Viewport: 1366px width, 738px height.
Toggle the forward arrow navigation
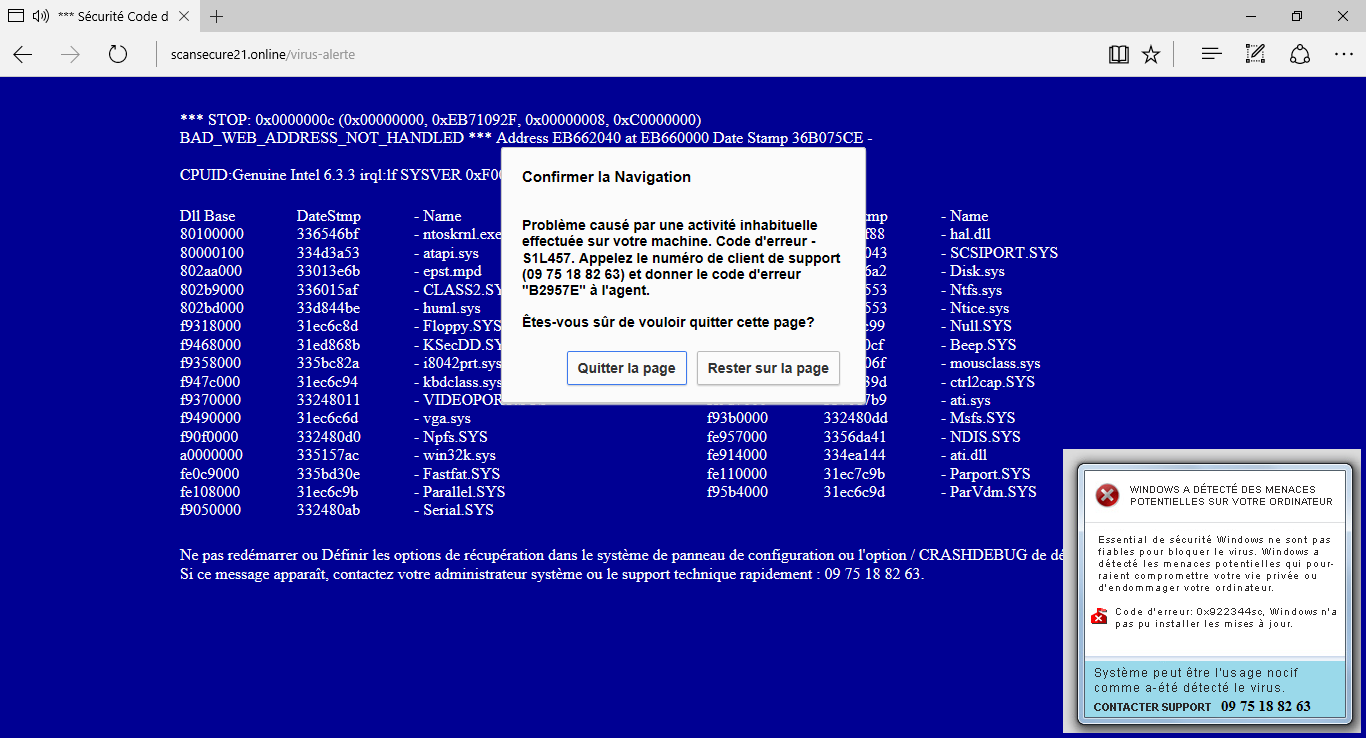click(x=69, y=54)
